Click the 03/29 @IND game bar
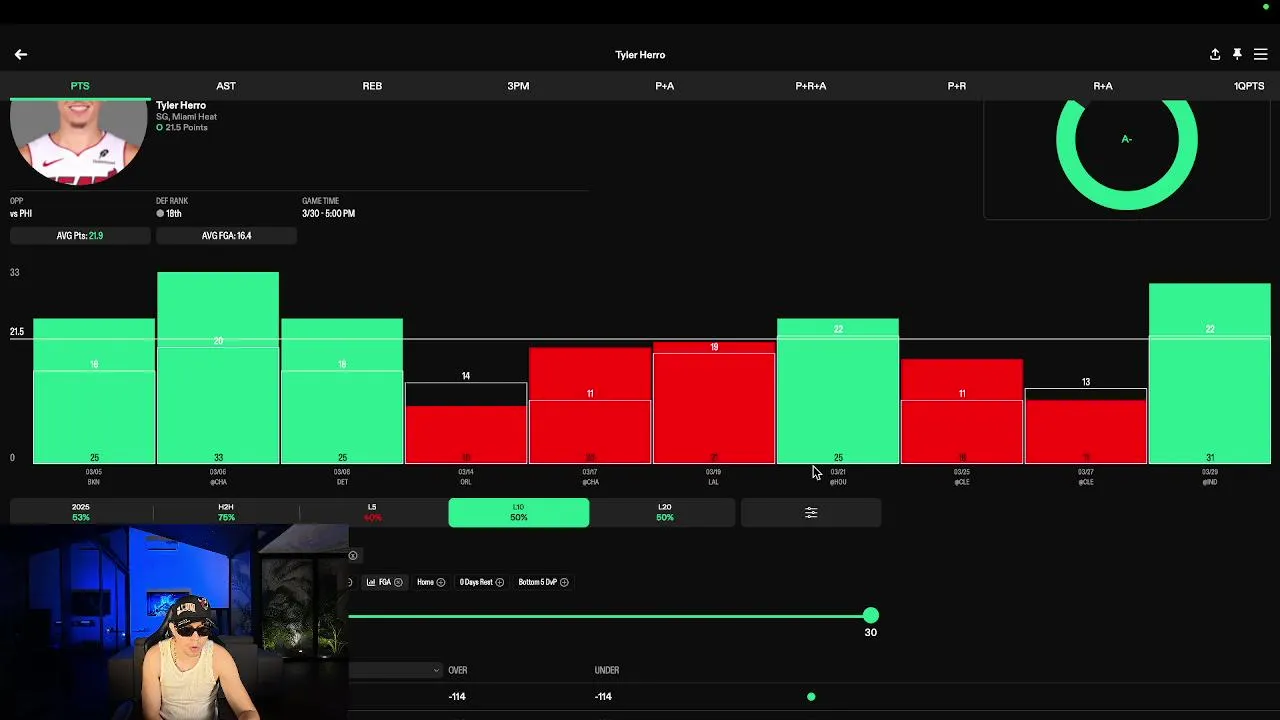The image size is (1280, 720). (1210, 374)
